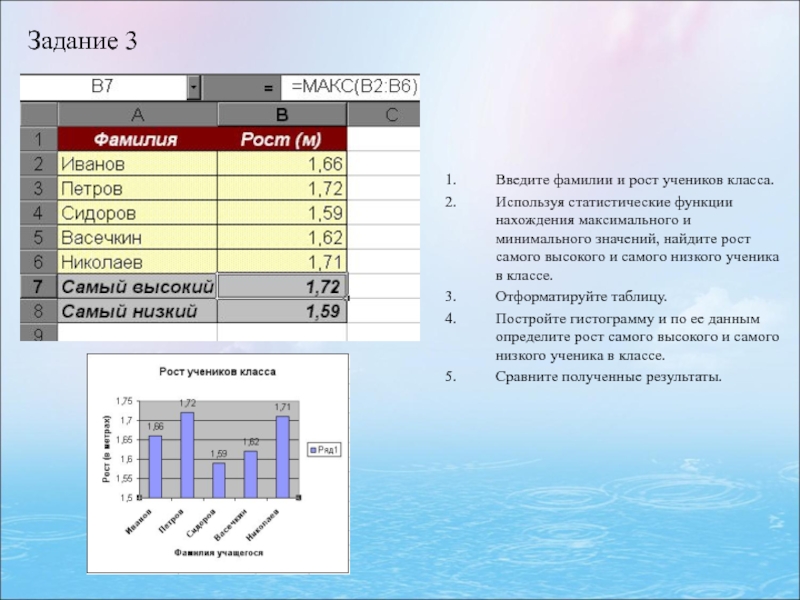Screen dimensions: 800x600
Task: Select the Самый высокий label cell
Action: coord(138,286)
